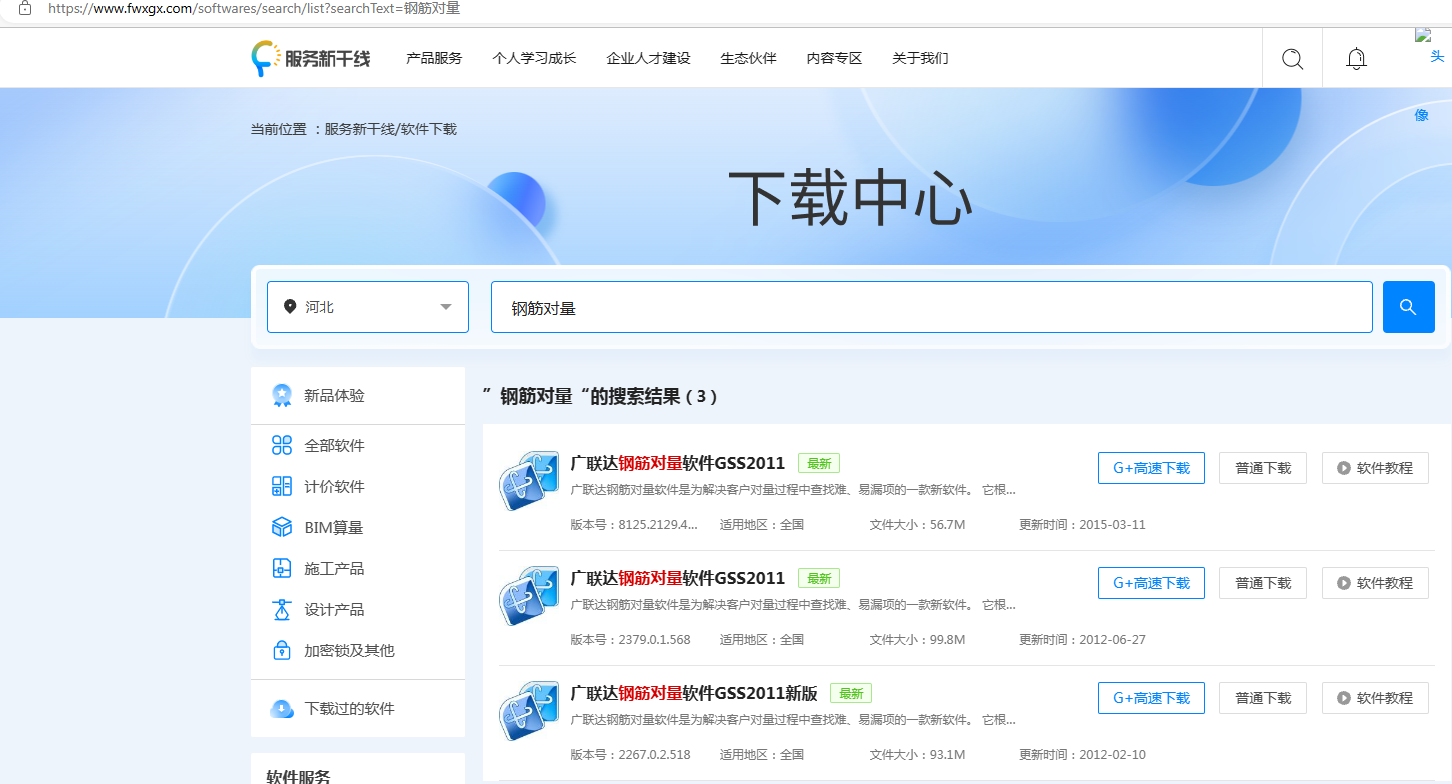Image resolution: width=1452 pixels, height=784 pixels.
Task: Open 内容专区 in top navigation
Action: tap(834, 58)
